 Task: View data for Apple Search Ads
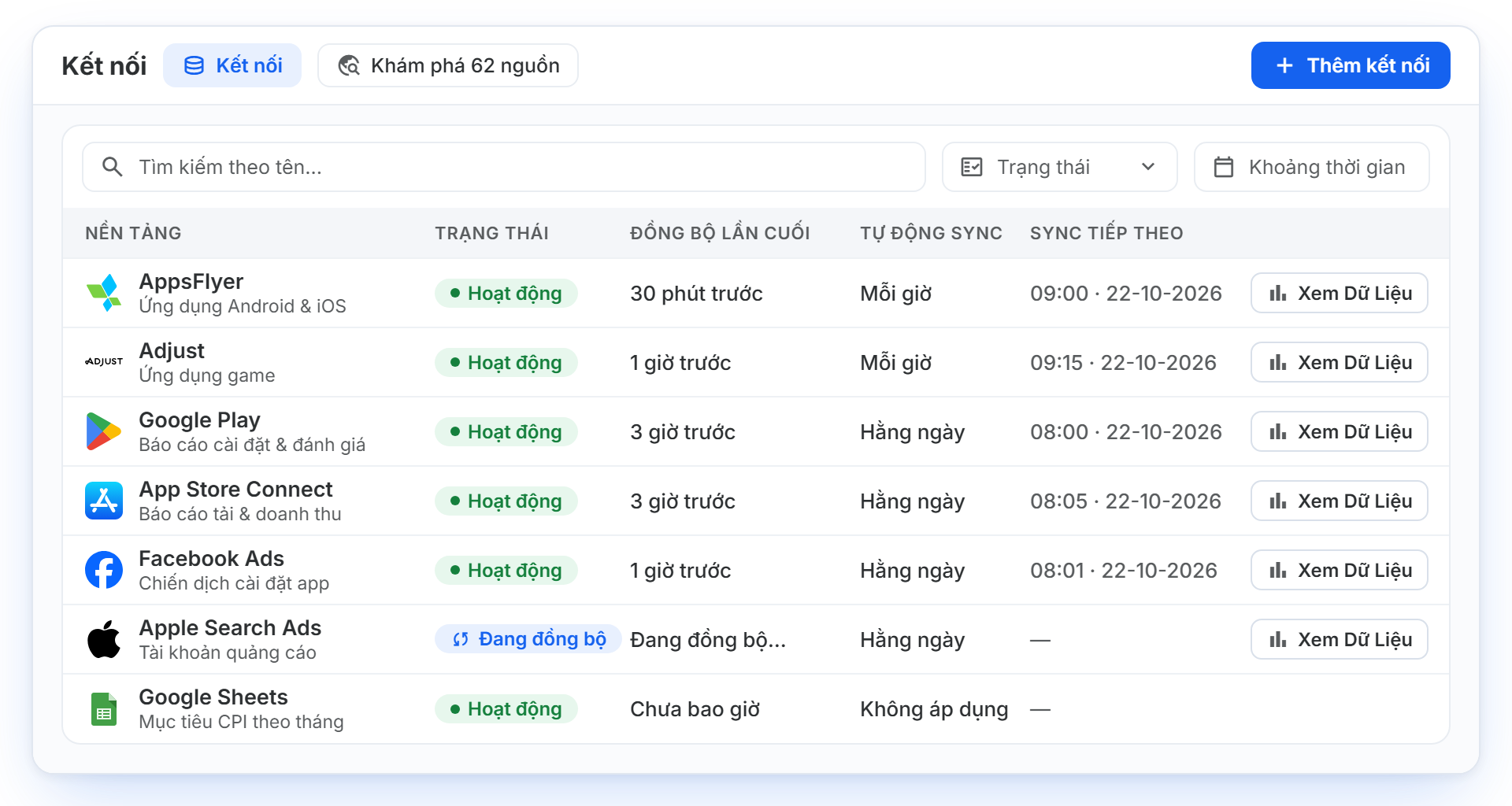coord(1340,639)
